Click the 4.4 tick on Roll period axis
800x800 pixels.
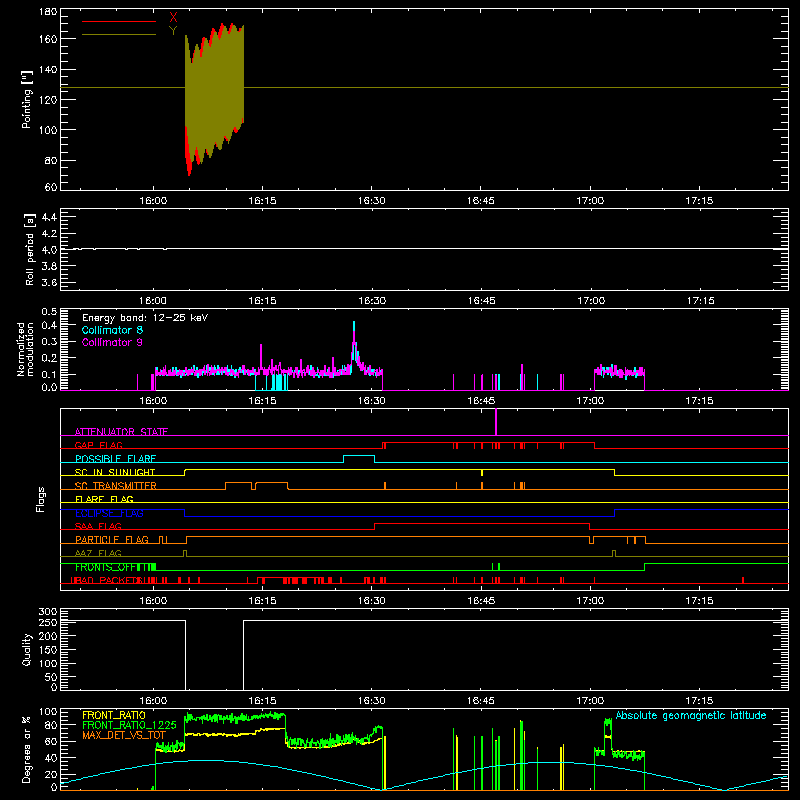point(49,217)
